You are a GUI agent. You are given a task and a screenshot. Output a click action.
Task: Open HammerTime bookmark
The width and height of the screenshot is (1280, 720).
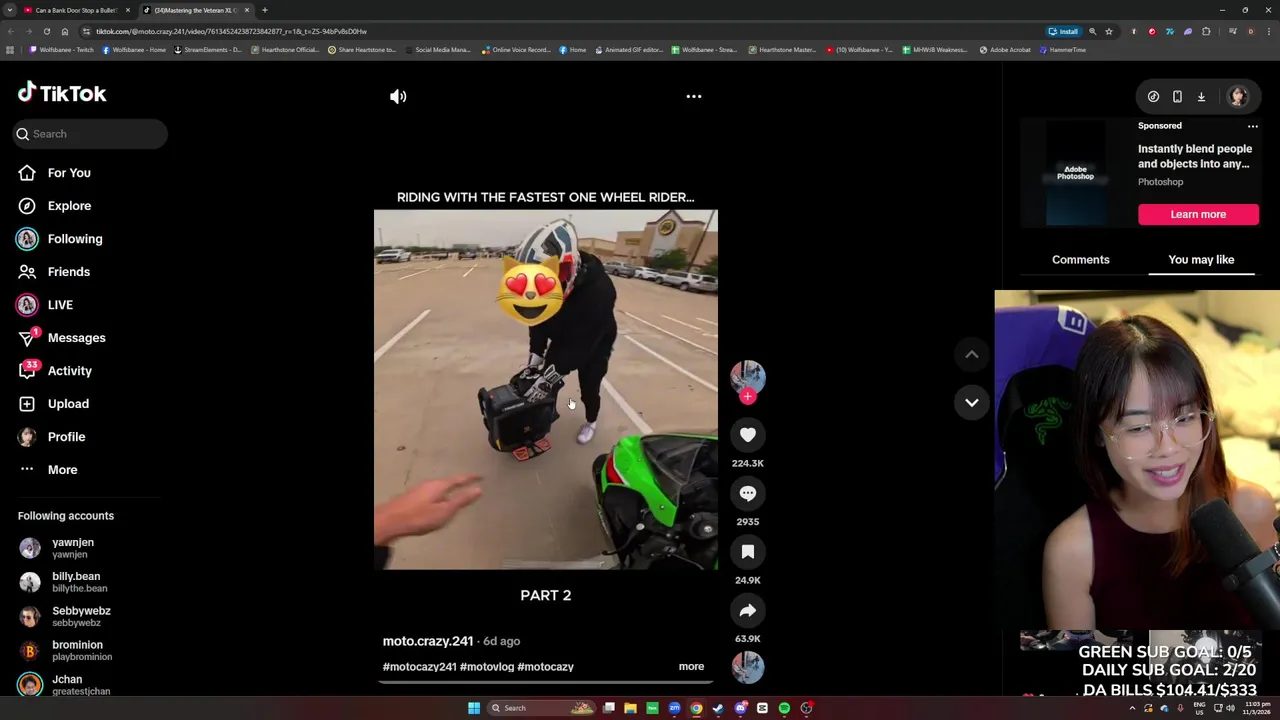point(1062,50)
